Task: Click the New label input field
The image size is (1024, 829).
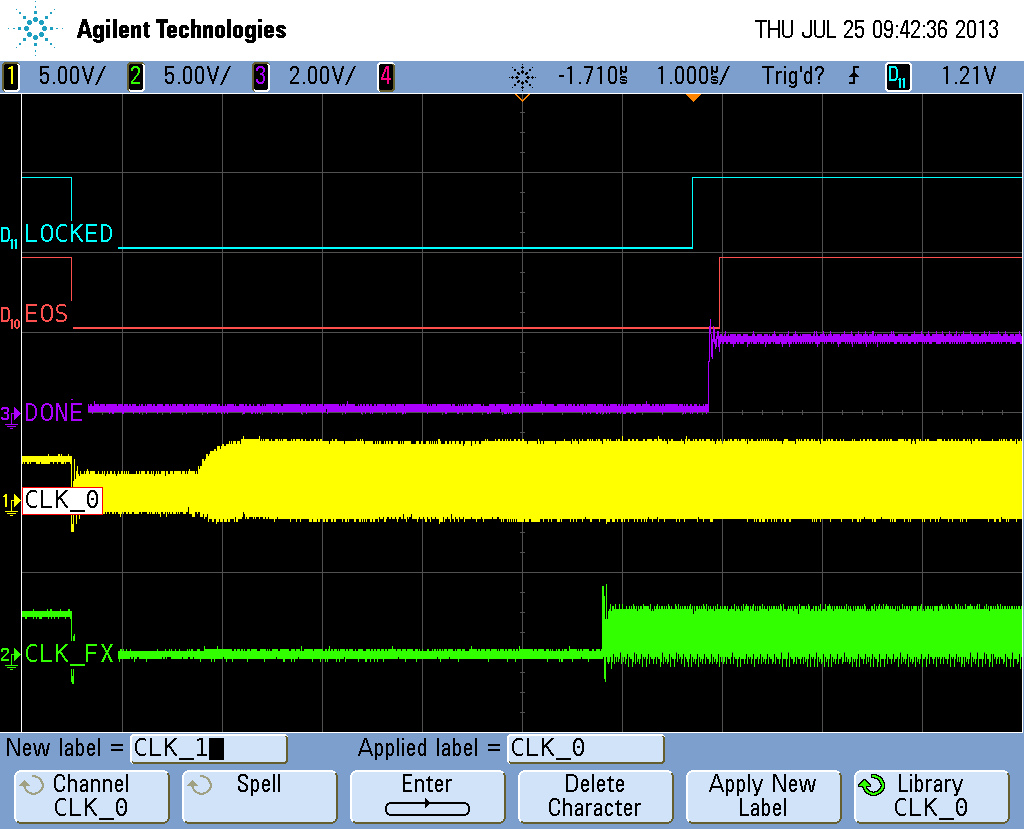Action: pos(208,748)
